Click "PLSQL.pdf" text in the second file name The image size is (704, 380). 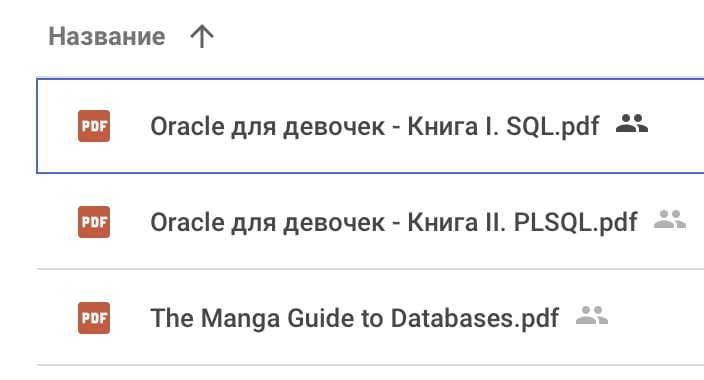[x=576, y=222]
